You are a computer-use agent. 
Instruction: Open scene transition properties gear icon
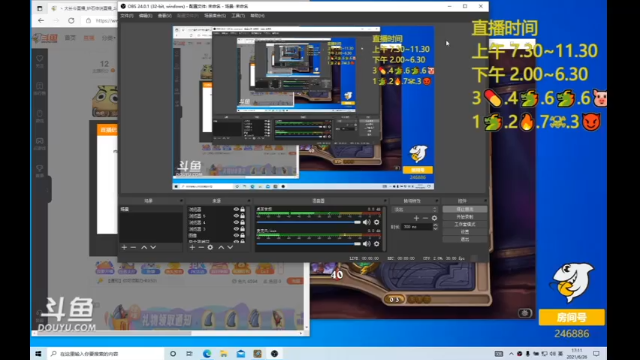(434, 218)
